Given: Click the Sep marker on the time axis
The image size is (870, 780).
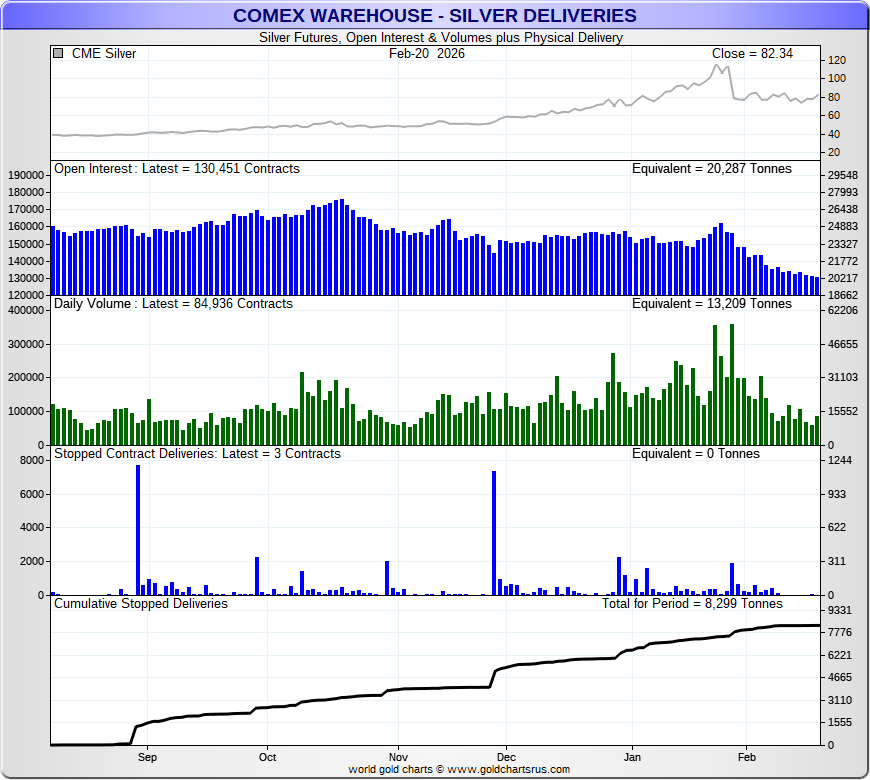Looking at the screenshot, I should tap(147, 757).
